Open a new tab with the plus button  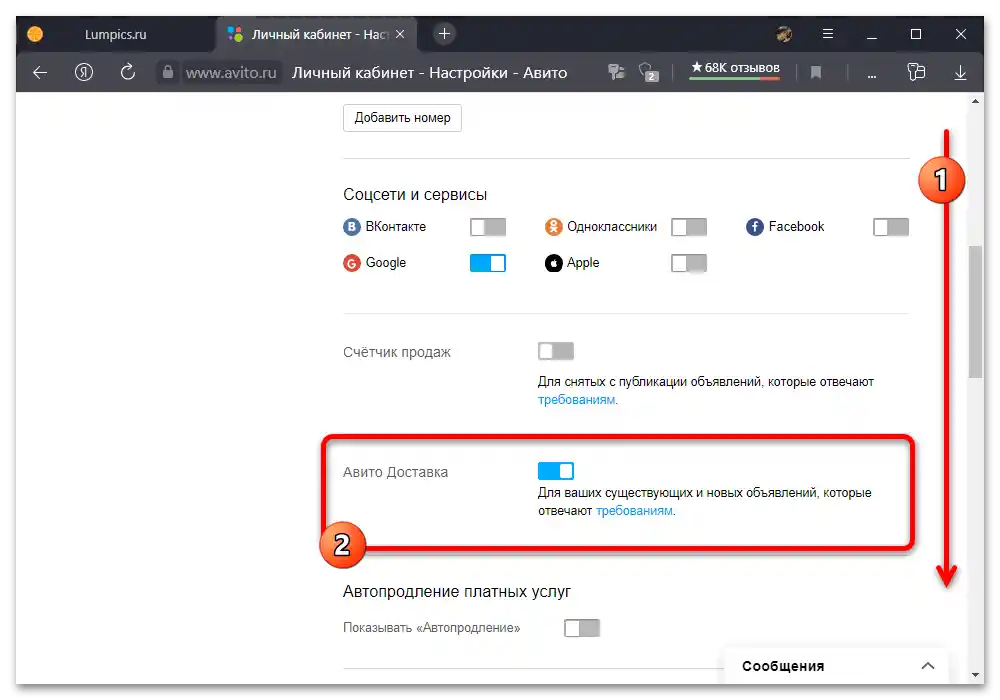(445, 34)
